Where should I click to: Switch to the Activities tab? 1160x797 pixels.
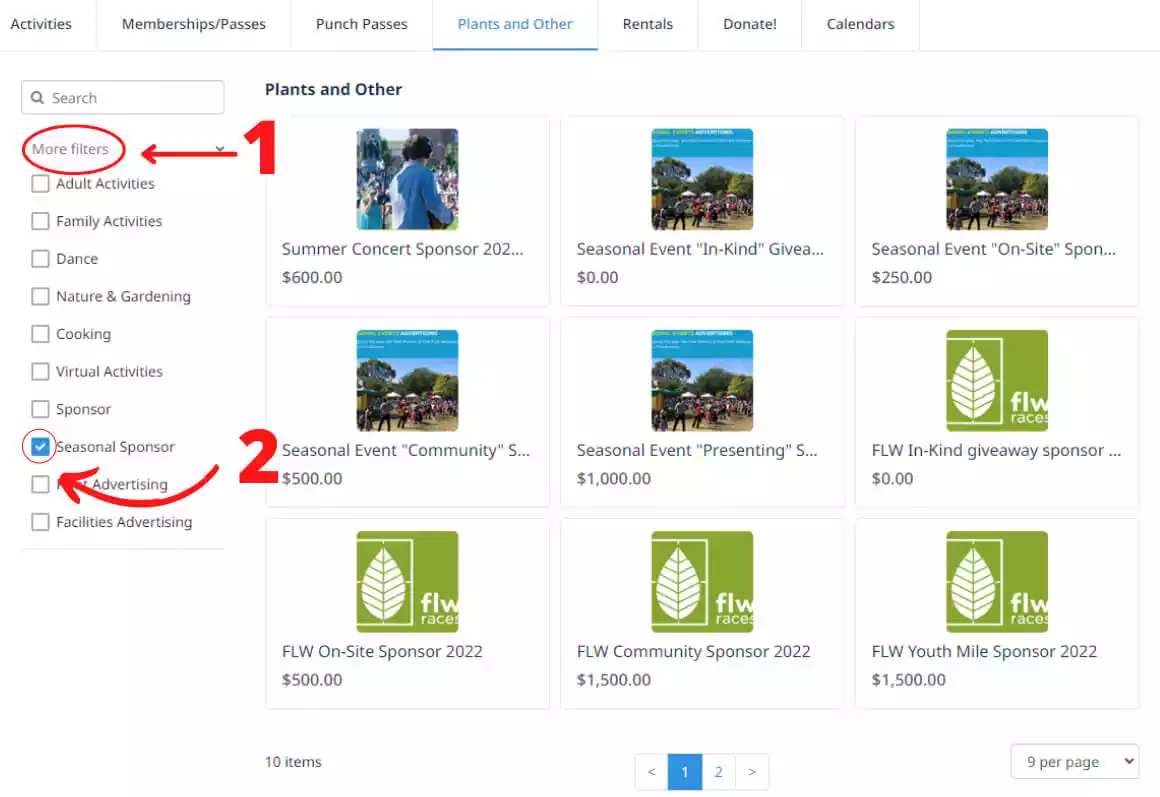pos(41,24)
